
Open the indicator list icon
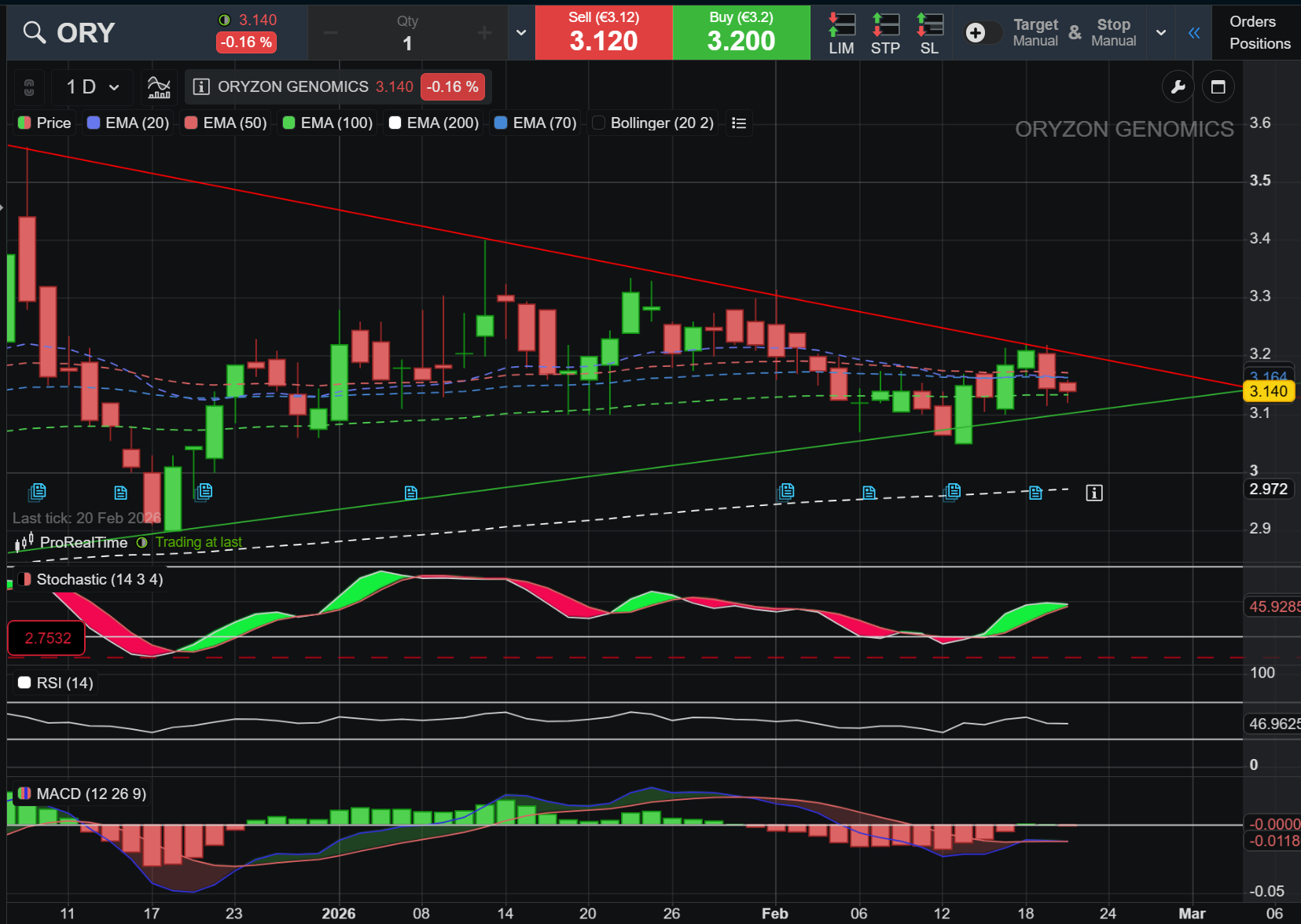[738, 123]
